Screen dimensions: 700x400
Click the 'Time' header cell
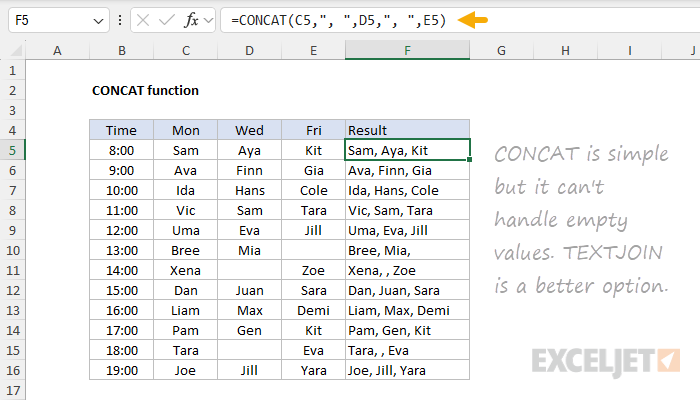[121, 130]
